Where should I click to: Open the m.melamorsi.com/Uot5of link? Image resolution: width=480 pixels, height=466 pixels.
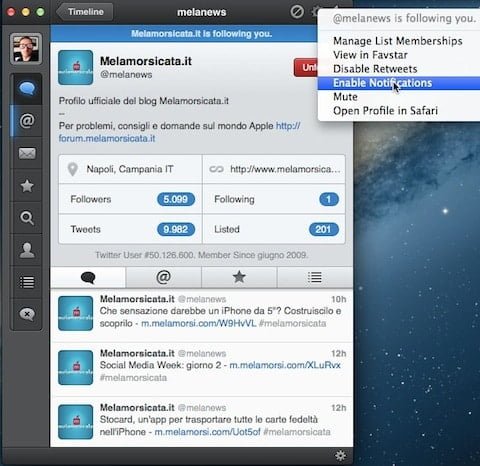coord(207,432)
